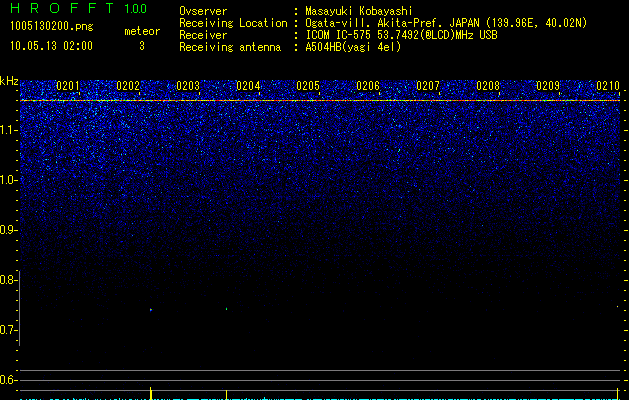Click the 'Receiving antenna' label
This screenshot has height=400, width=629.
tap(230, 47)
